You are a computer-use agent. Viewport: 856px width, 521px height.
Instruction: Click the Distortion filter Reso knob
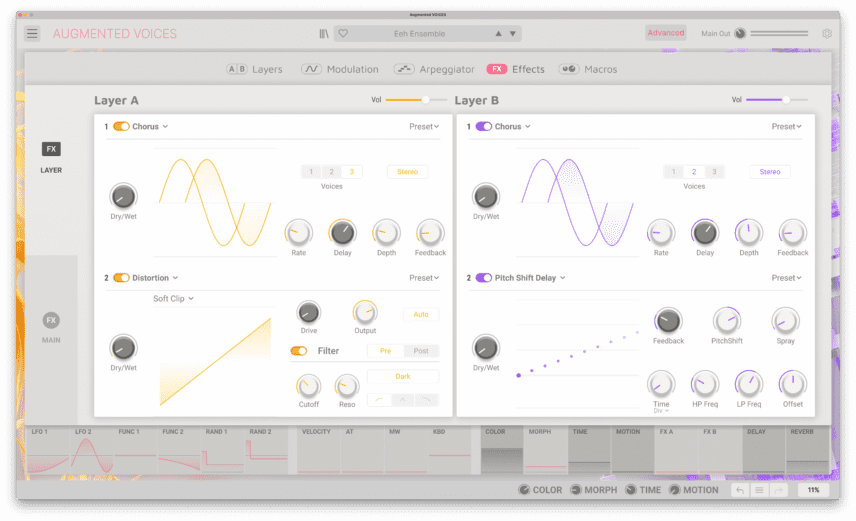coord(347,387)
